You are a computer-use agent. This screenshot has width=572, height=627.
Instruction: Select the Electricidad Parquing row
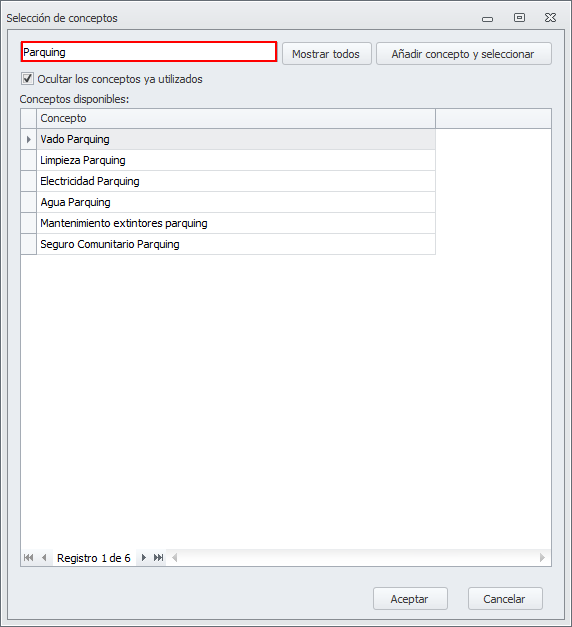pos(236,181)
